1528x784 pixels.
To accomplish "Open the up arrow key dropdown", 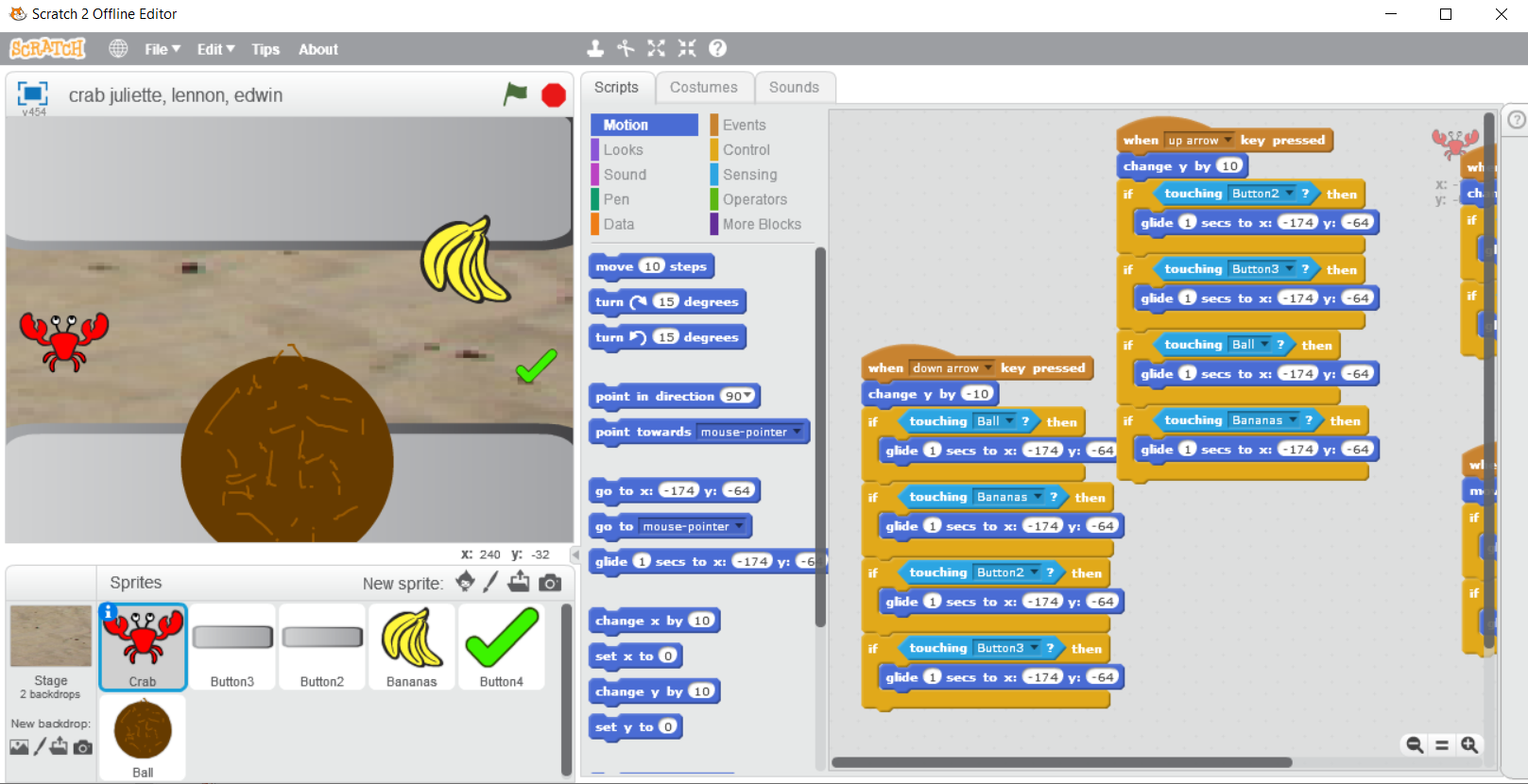I will [1228, 140].
